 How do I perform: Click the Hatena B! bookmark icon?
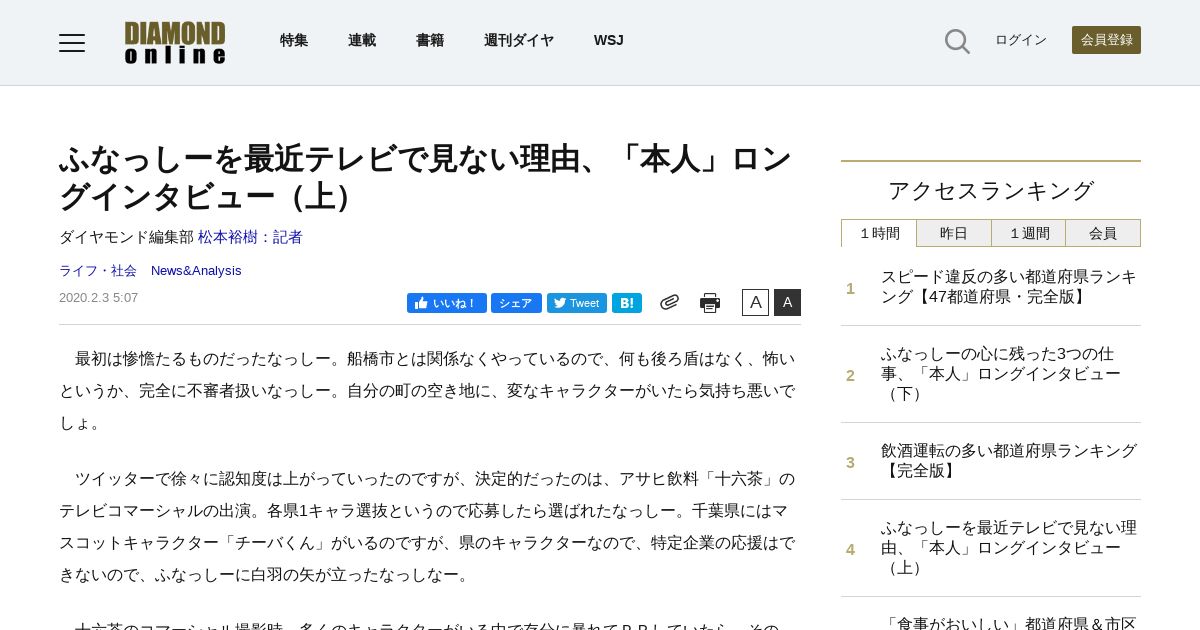(x=627, y=303)
